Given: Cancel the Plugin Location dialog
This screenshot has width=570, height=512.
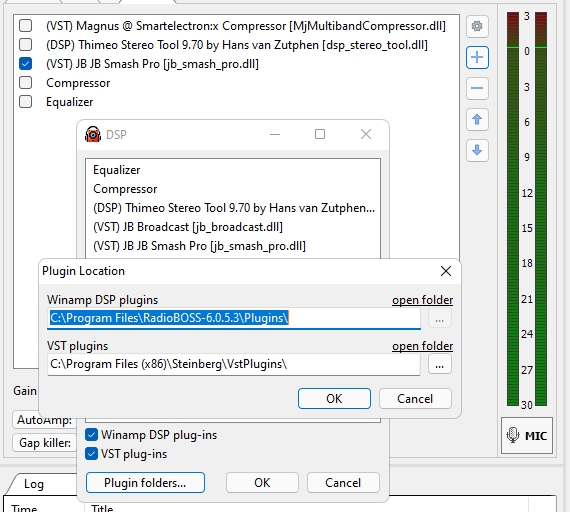Looking at the screenshot, I should [x=415, y=399].
